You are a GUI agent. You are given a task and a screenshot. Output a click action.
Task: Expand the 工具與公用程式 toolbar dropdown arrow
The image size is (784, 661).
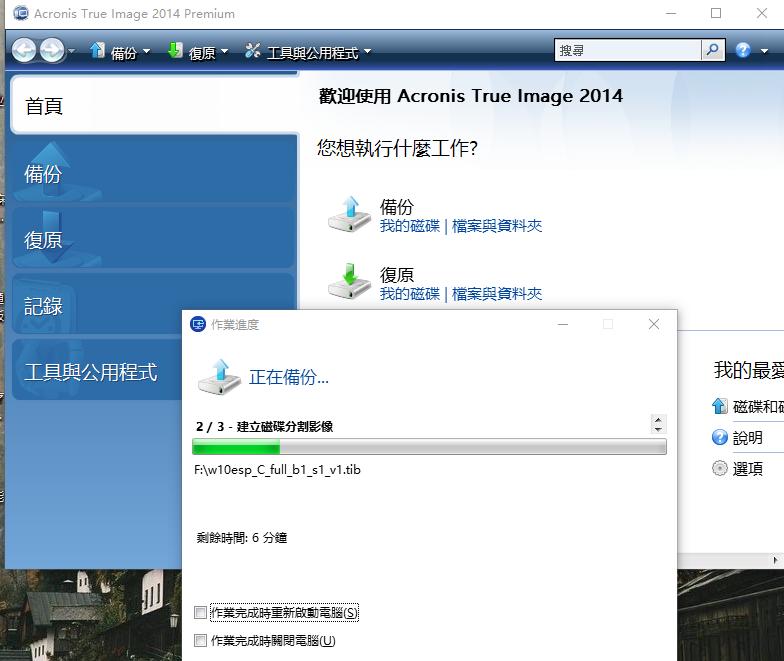tap(368, 51)
